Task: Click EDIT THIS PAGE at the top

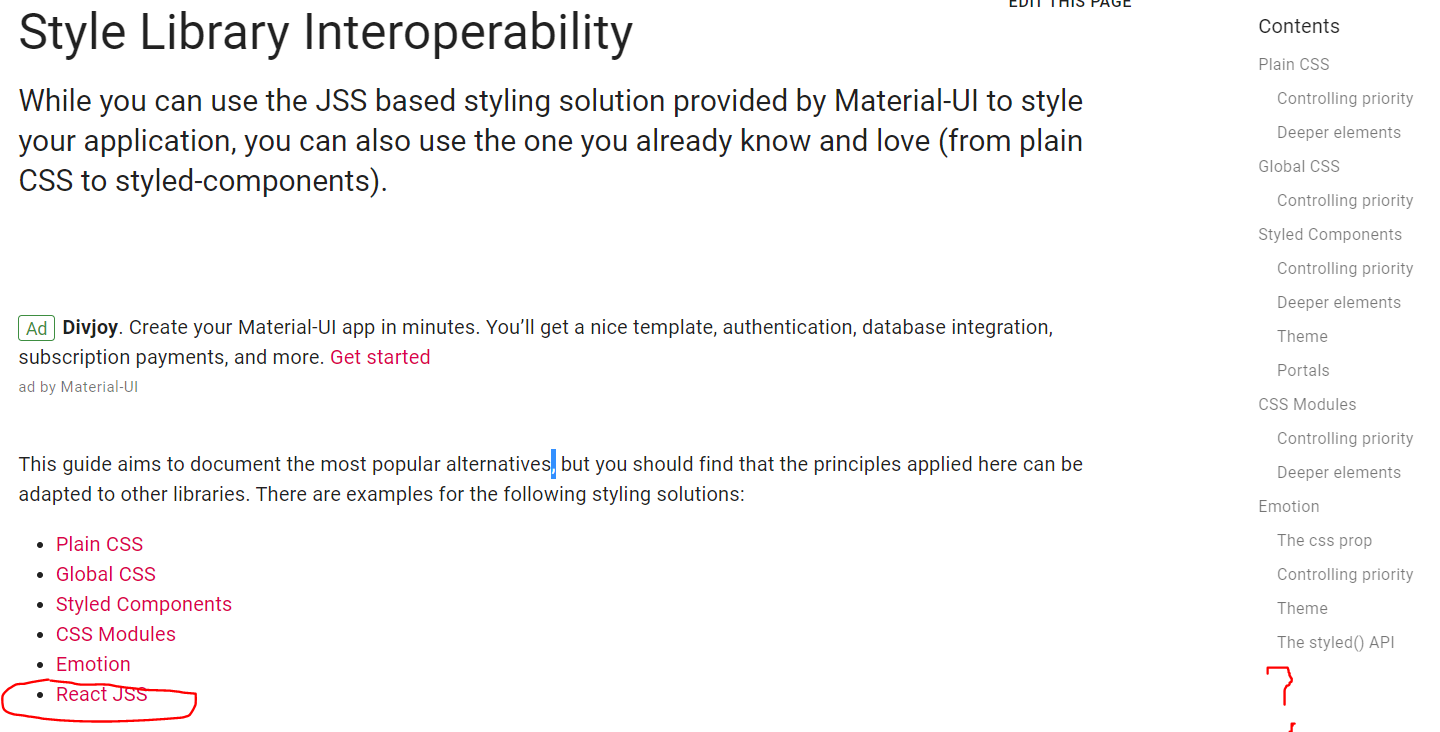Action: (1069, 4)
